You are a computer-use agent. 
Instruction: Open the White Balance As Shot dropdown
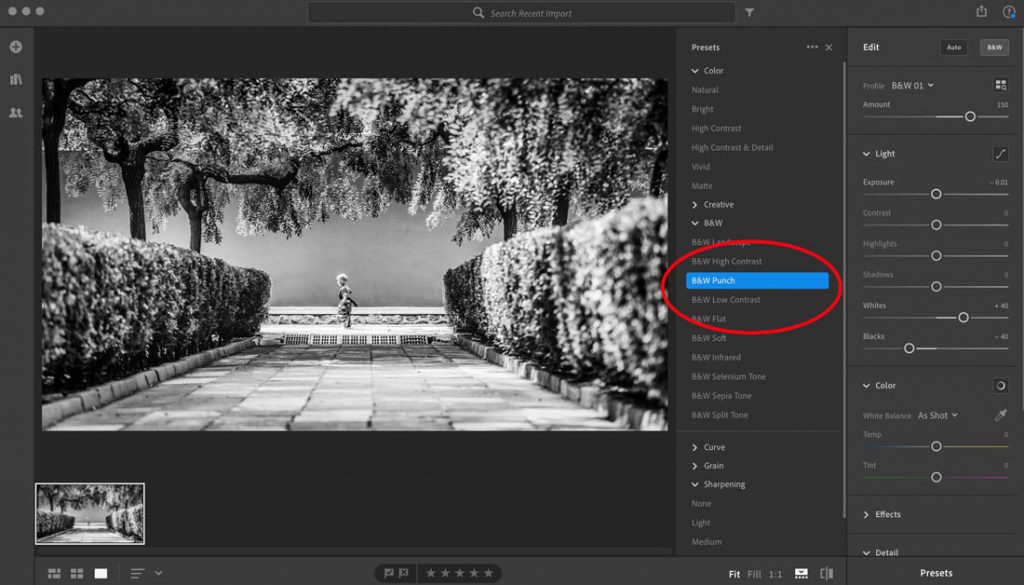coord(937,415)
